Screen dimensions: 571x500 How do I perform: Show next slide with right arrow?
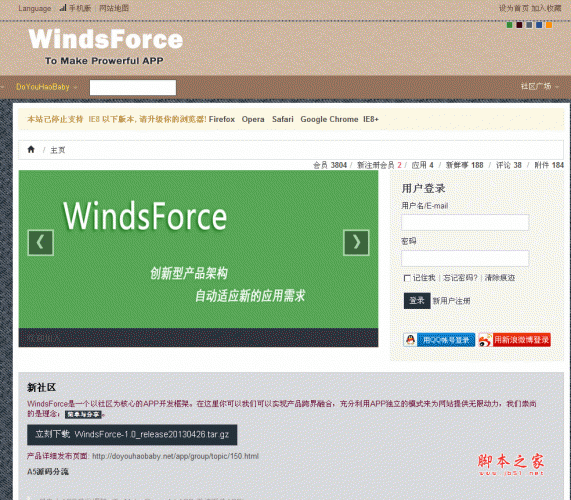click(x=356, y=243)
